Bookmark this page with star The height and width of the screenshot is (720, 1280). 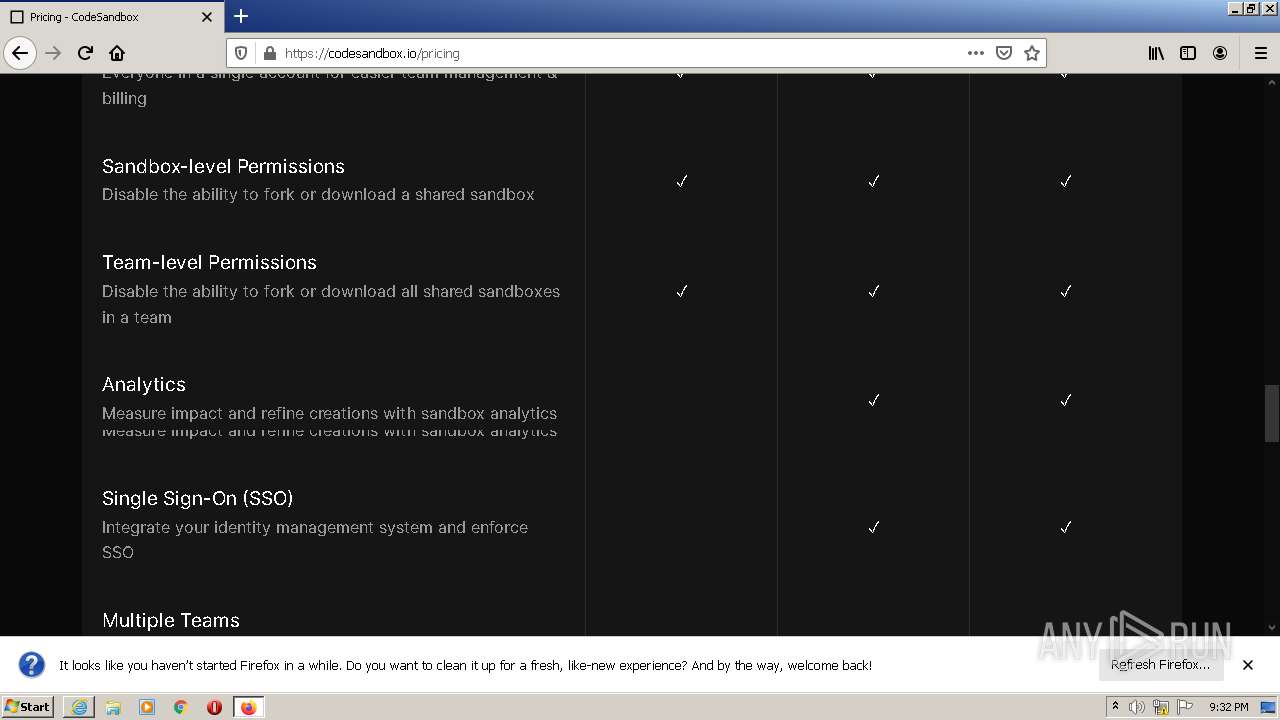pyautogui.click(x=1032, y=53)
